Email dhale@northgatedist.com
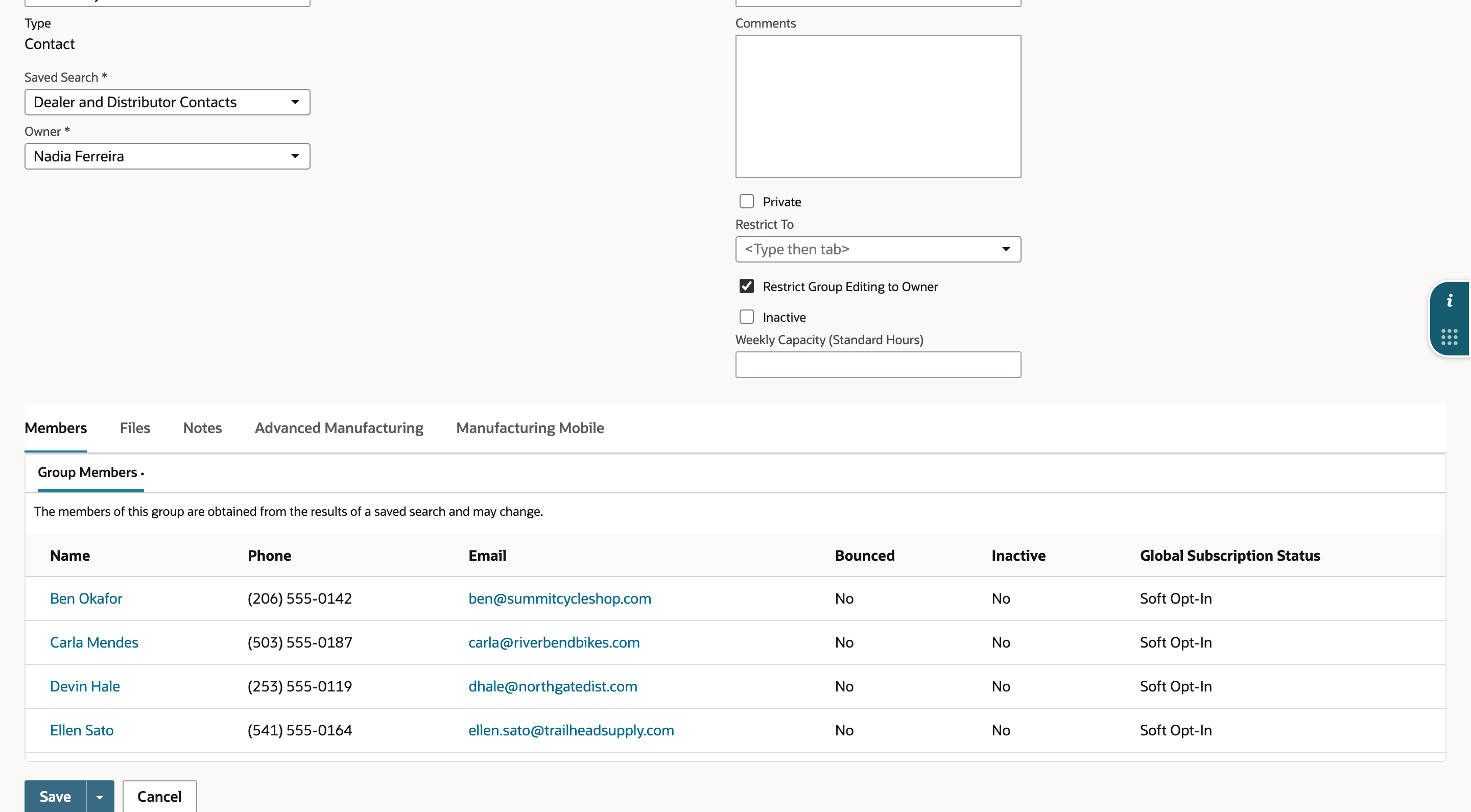This screenshot has width=1471, height=812. pyautogui.click(x=553, y=686)
